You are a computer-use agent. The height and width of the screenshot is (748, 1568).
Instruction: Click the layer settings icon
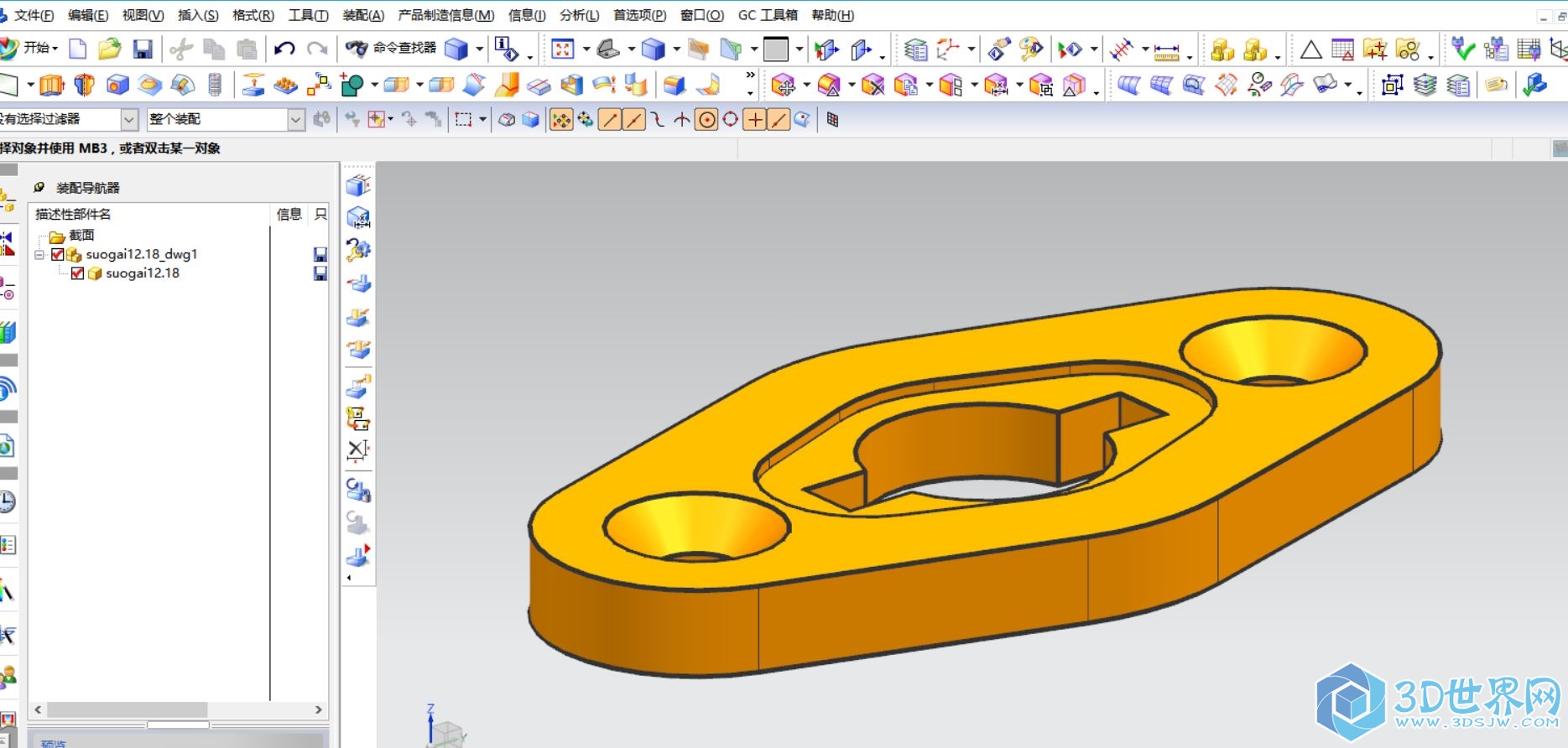coord(915,49)
